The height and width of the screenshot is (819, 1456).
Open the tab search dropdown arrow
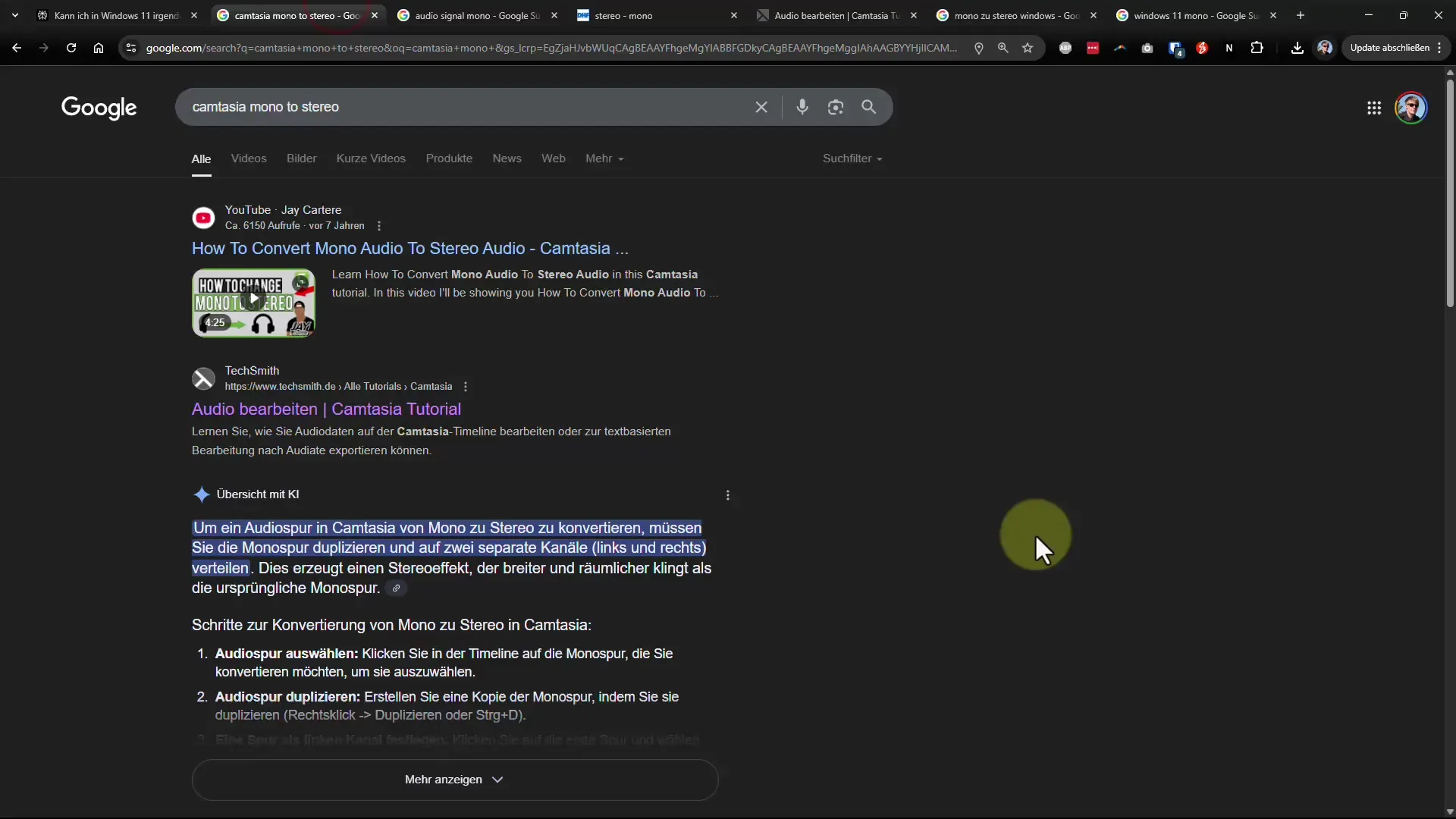coord(15,15)
